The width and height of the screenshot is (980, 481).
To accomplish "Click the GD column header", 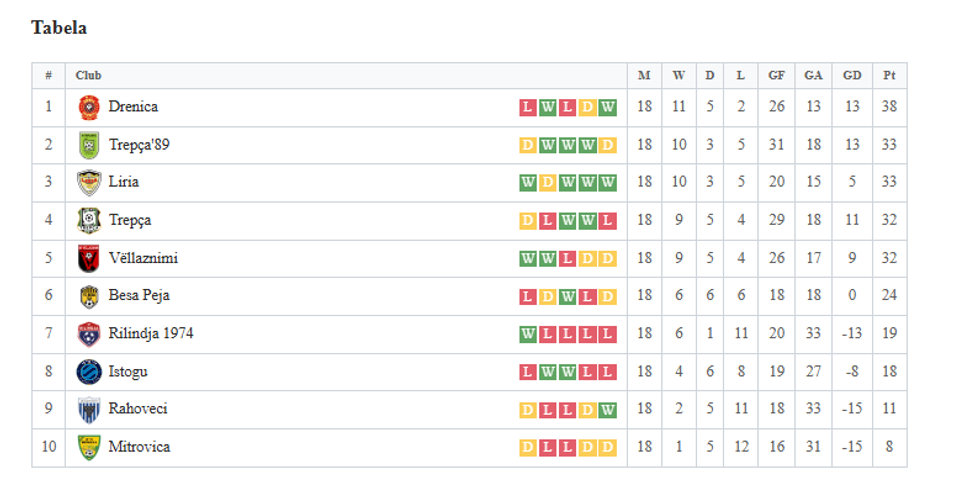I will point(852,76).
